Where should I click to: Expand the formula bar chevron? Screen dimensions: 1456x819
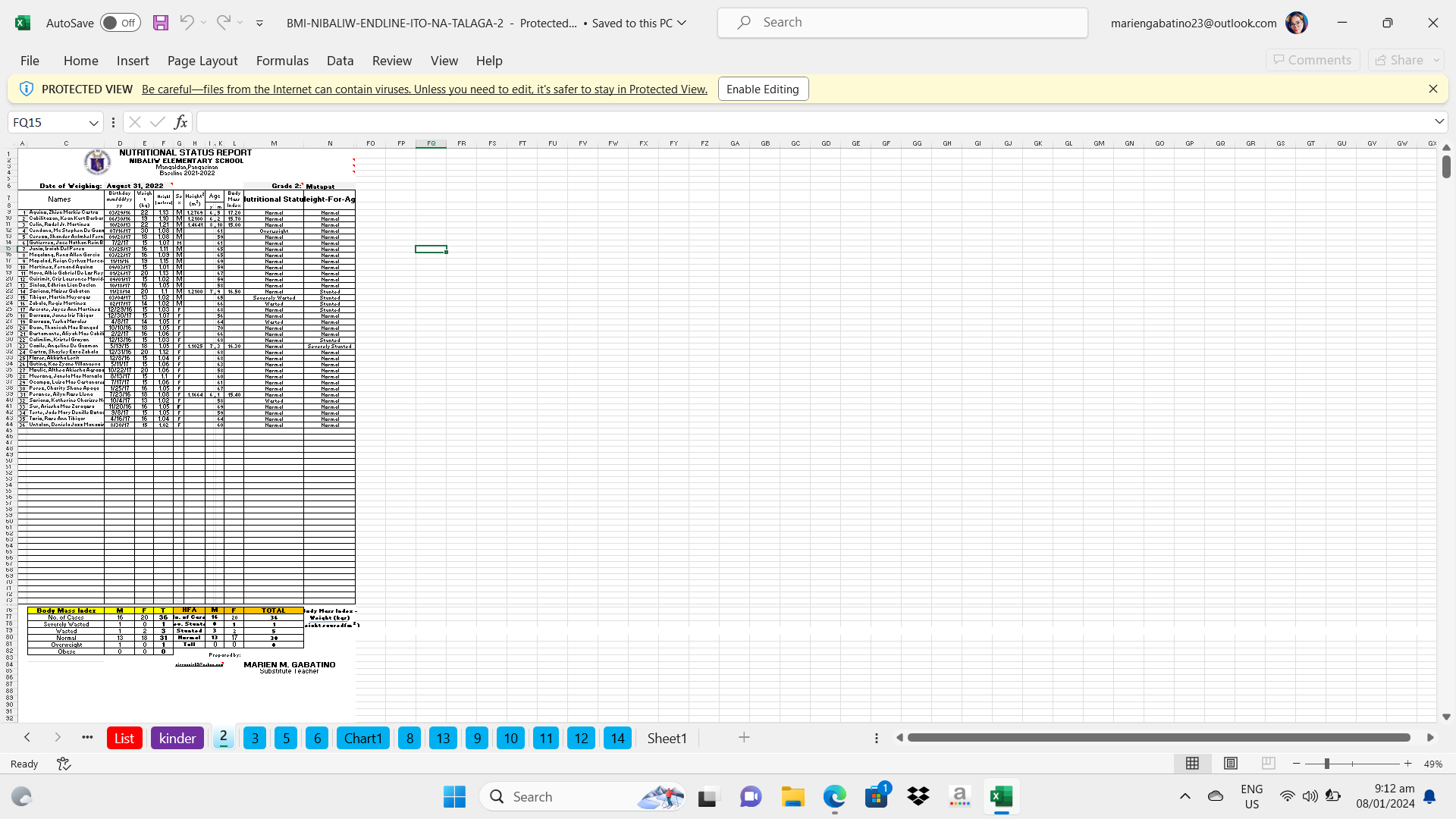[1439, 121]
